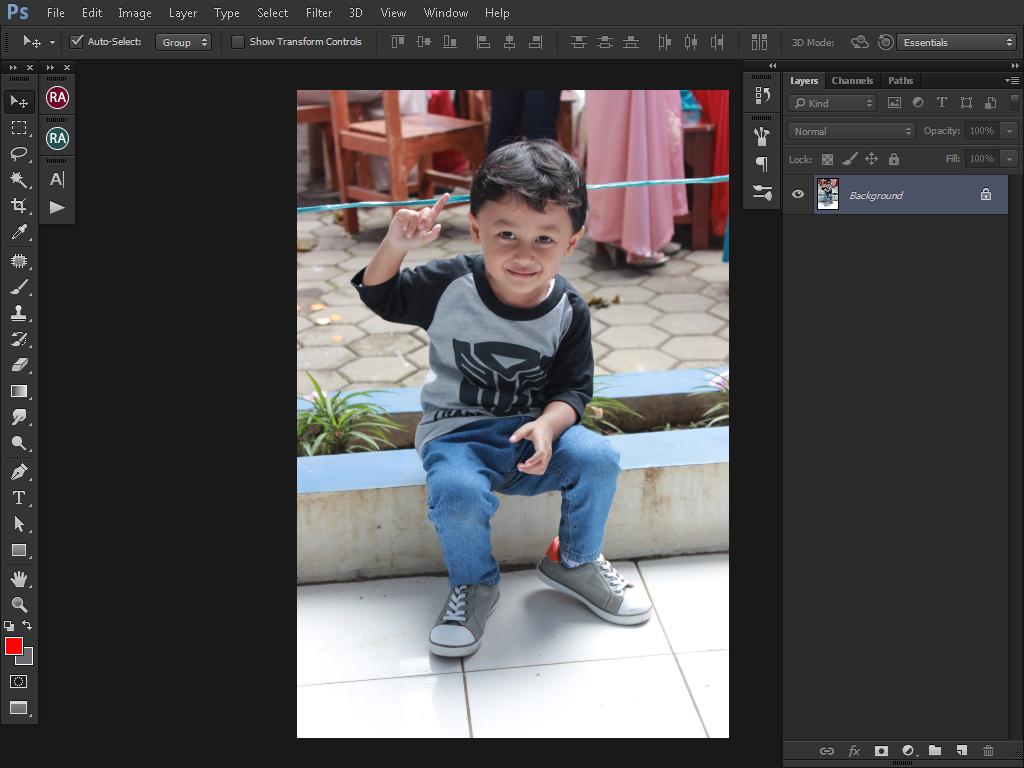Click the Background layer thumbnail
The image size is (1024, 768).
click(x=827, y=194)
